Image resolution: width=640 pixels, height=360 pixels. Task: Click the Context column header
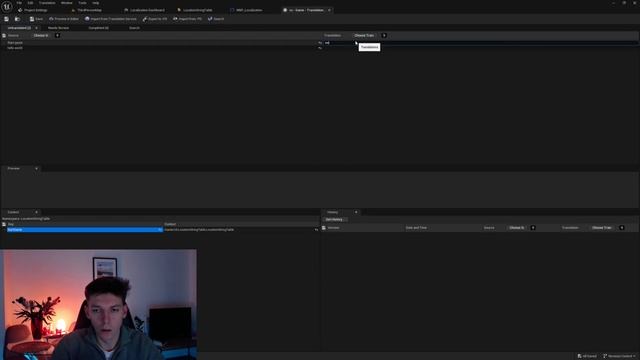coord(170,224)
